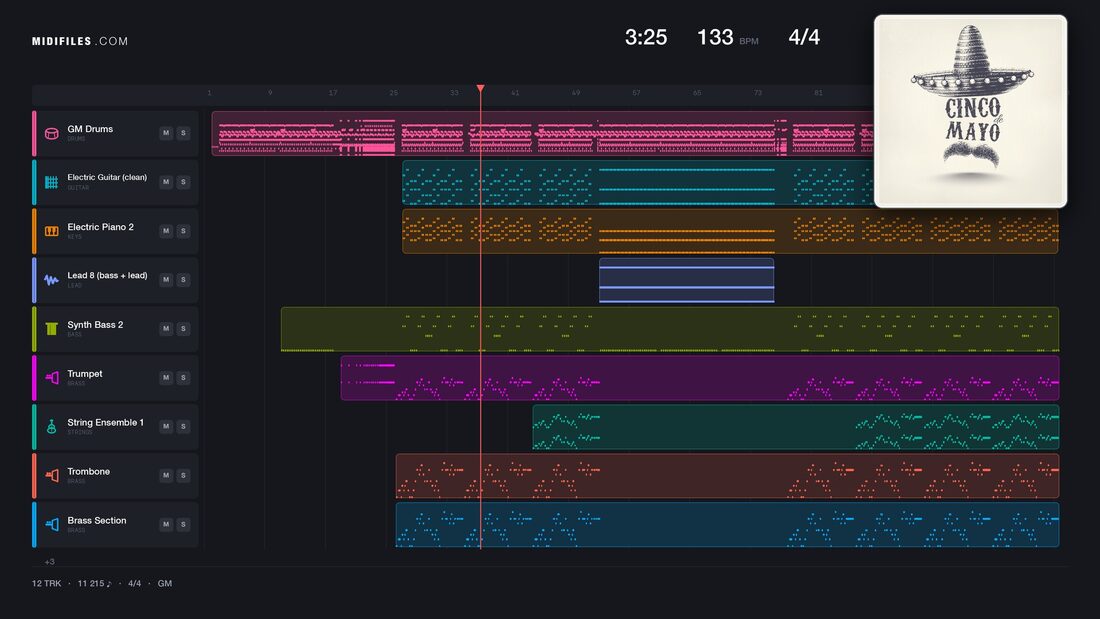Click the 12 TRK status entry
Image resolution: width=1100 pixels, height=619 pixels.
46,583
